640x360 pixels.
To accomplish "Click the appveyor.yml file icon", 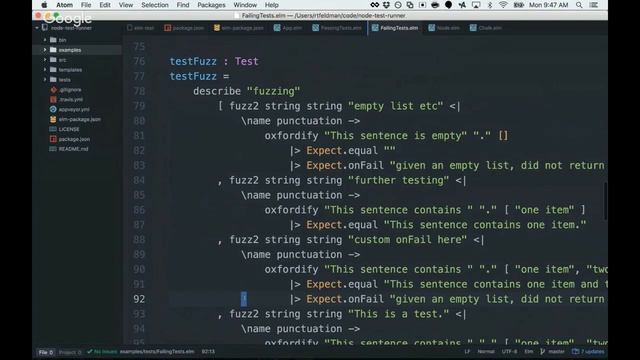I will pyautogui.click(x=53, y=109).
